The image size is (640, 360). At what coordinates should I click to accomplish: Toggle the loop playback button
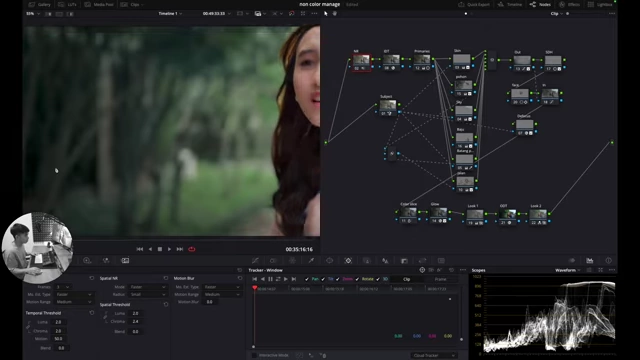click(191, 249)
